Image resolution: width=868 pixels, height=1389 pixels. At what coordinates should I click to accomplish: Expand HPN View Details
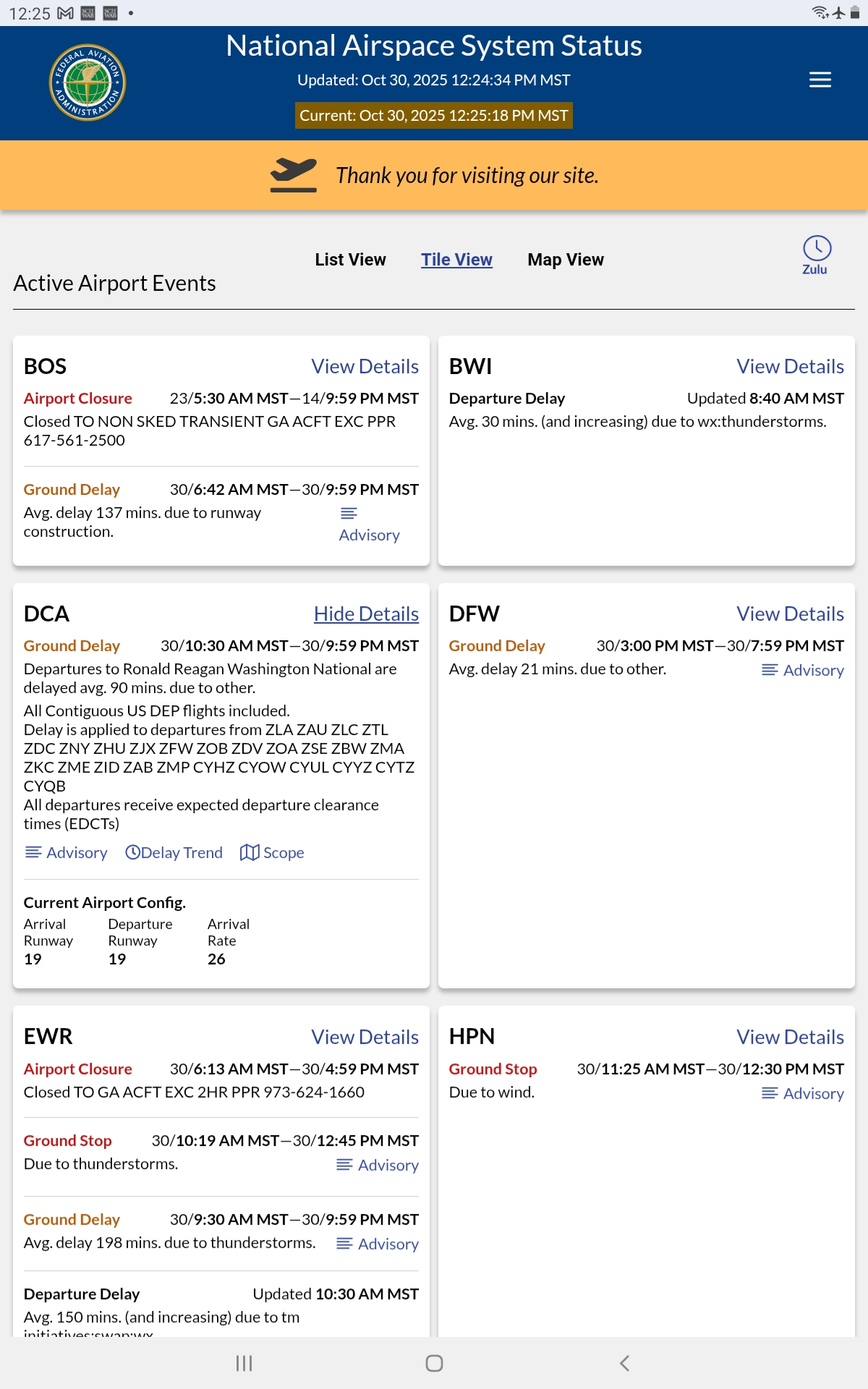[x=790, y=1037]
